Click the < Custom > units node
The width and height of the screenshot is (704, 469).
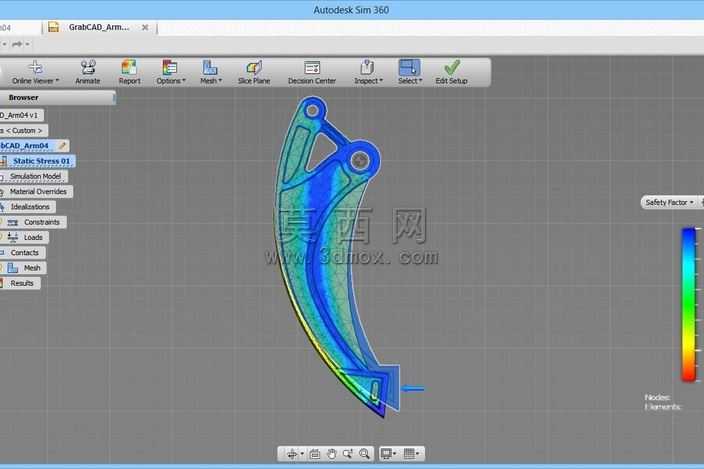click(x=24, y=131)
